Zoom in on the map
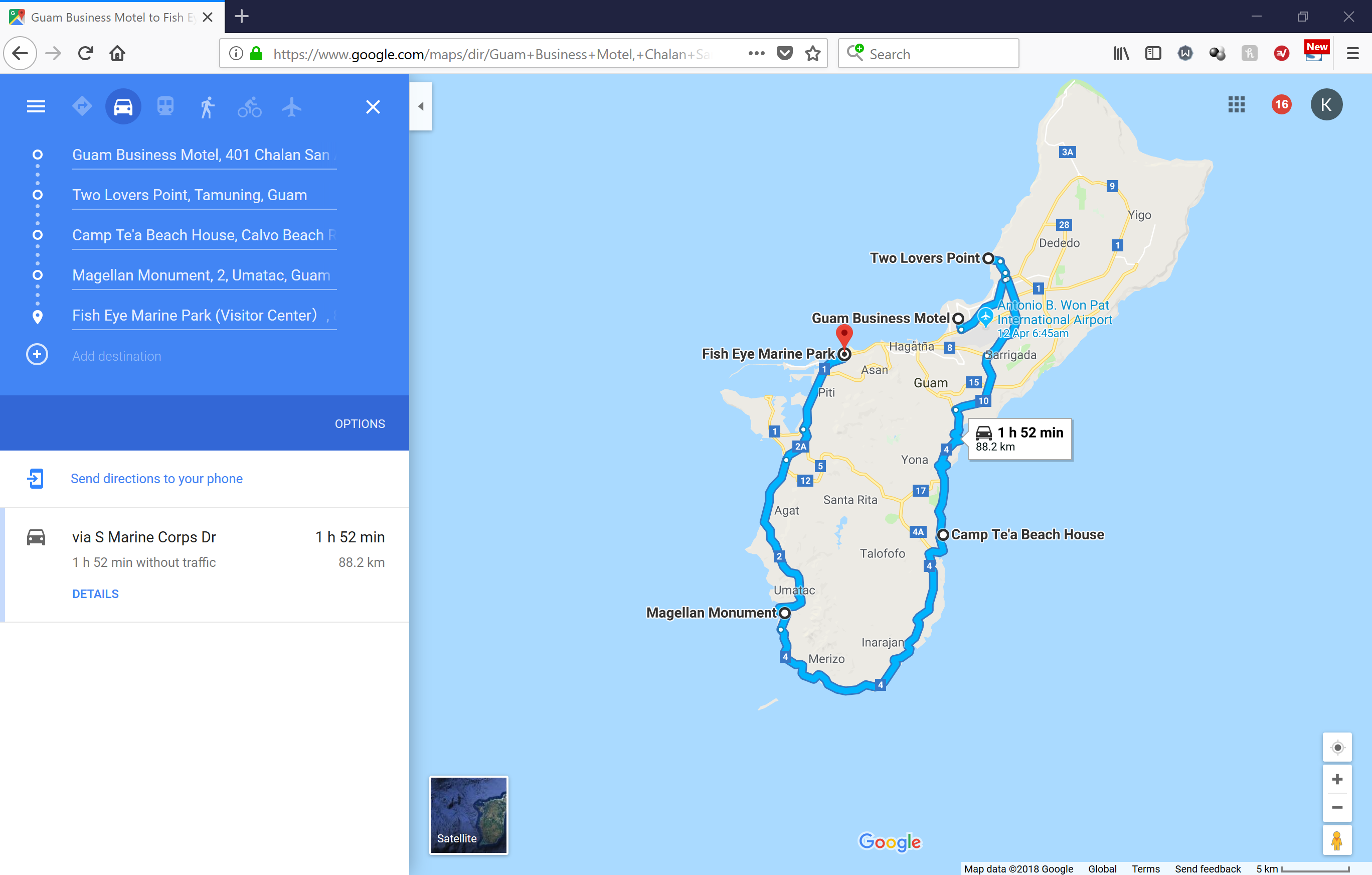Screen dimensions: 1372x875 (x=1337, y=779)
